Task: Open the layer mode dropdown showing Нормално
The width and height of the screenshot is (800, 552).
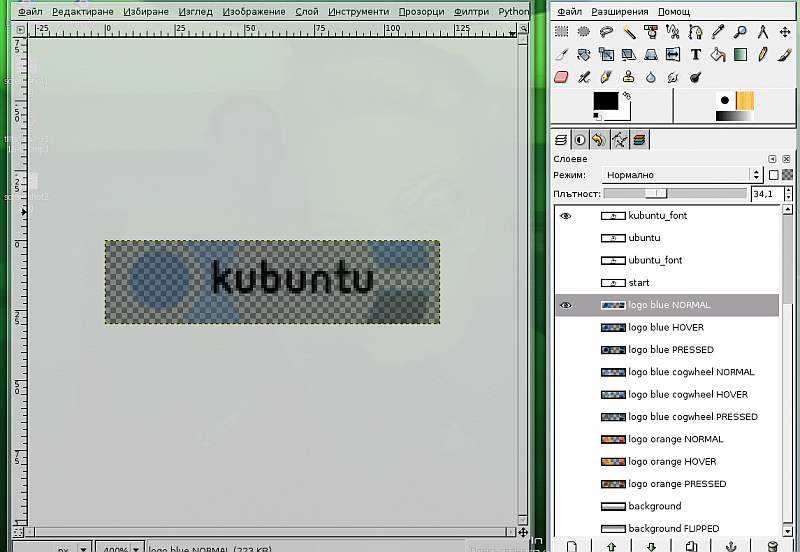Action: pyautogui.click(x=683, y=175)
